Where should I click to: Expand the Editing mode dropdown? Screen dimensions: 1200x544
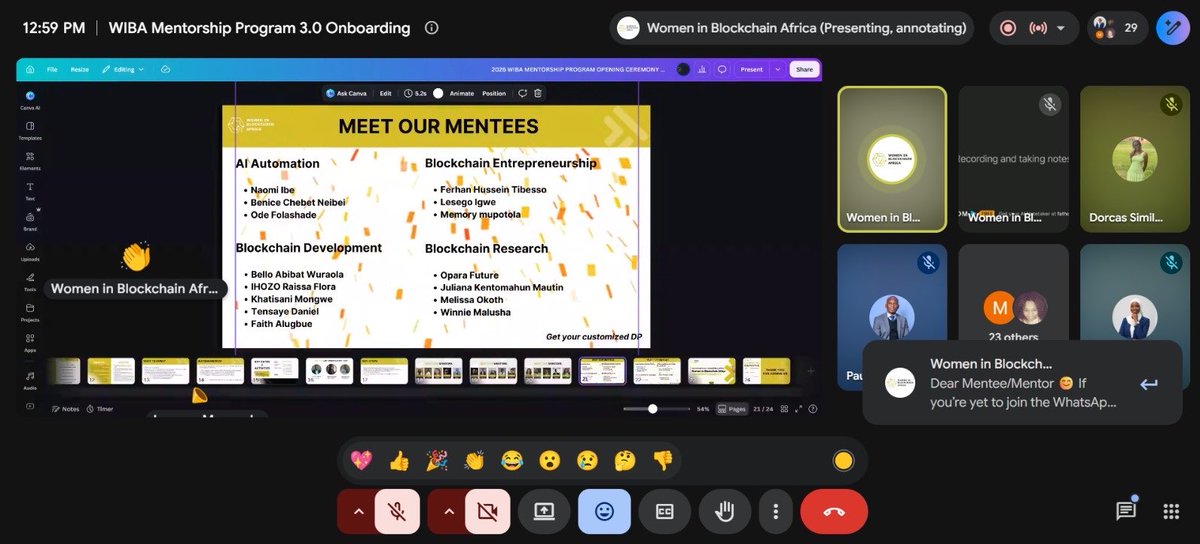(125, 69)
